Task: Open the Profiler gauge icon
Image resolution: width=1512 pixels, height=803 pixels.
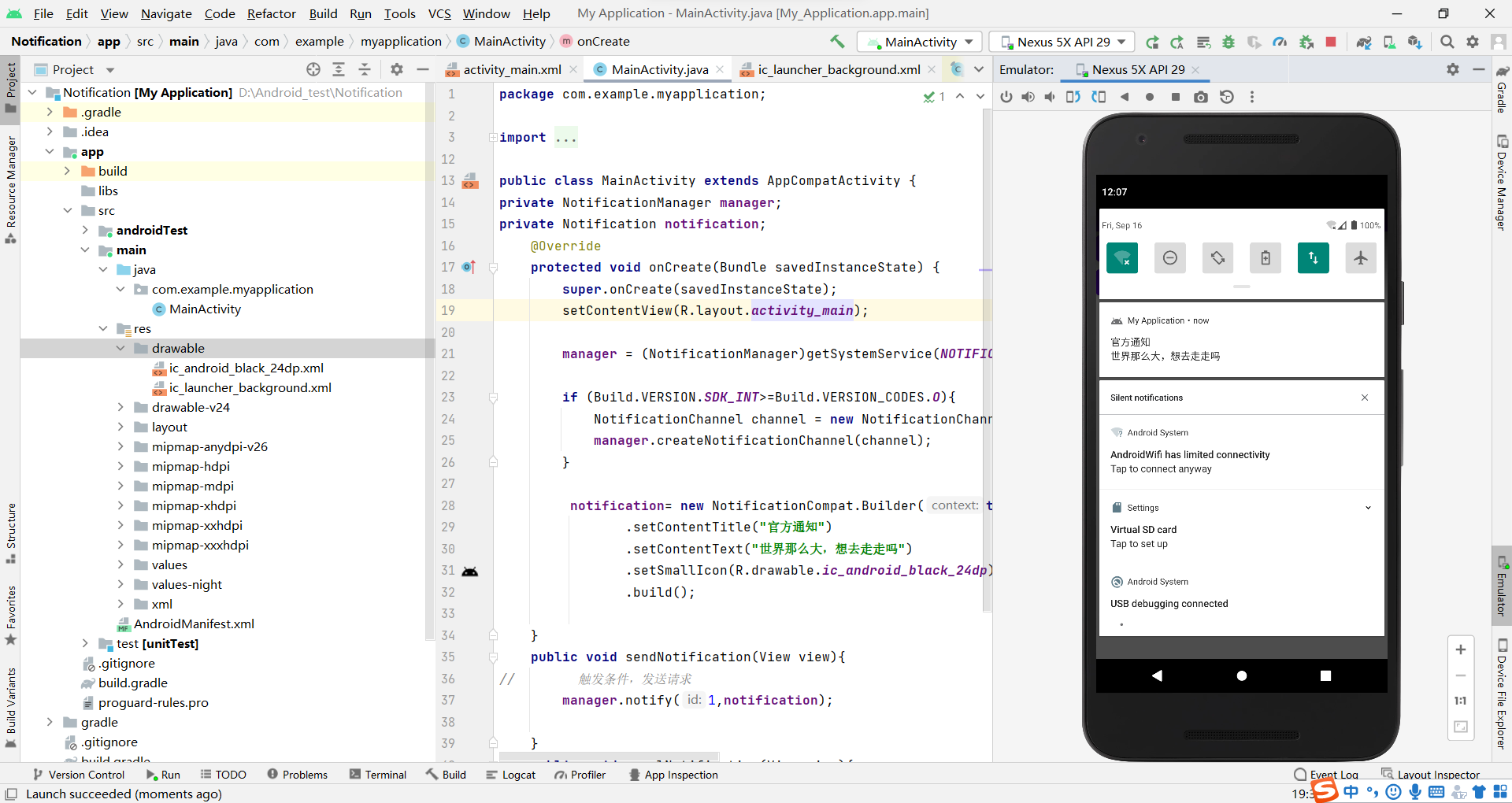Action: pyautogui.click(x=1280, y=42)
